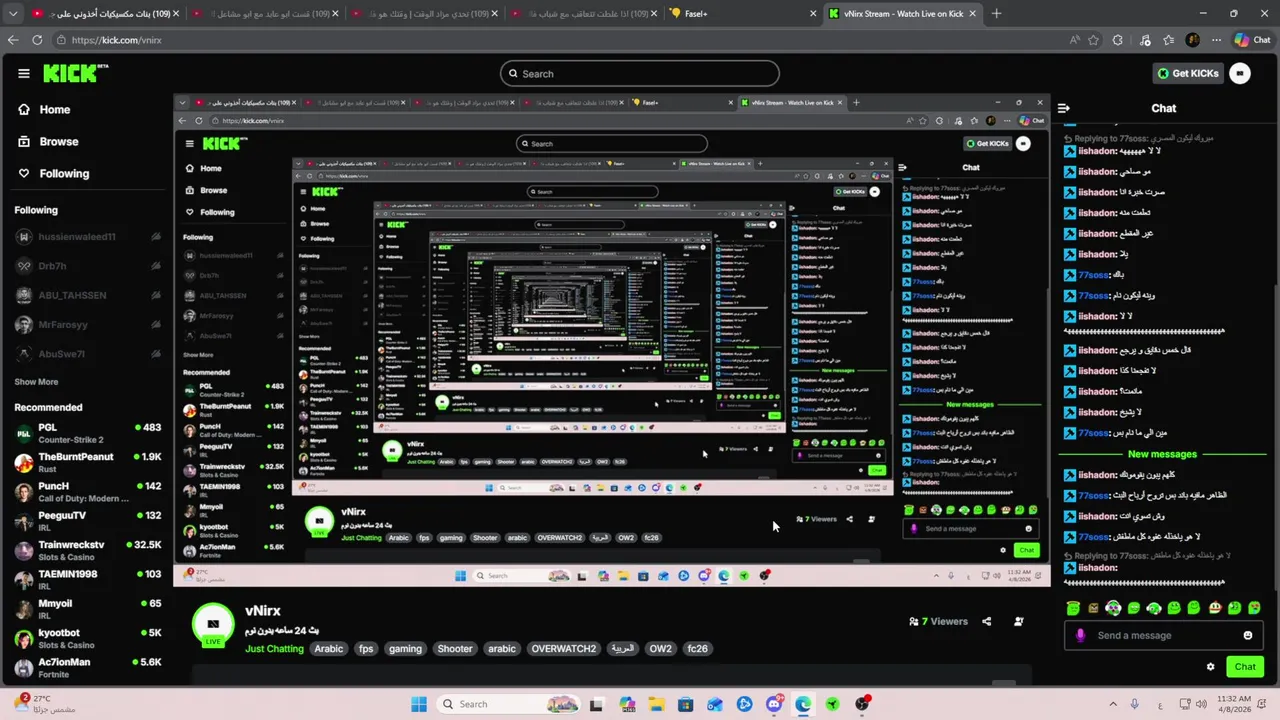The height and width of the screenshot is (720, 1280).
Task: Click the browser address bar URL
Action: (x=117, y=40)
